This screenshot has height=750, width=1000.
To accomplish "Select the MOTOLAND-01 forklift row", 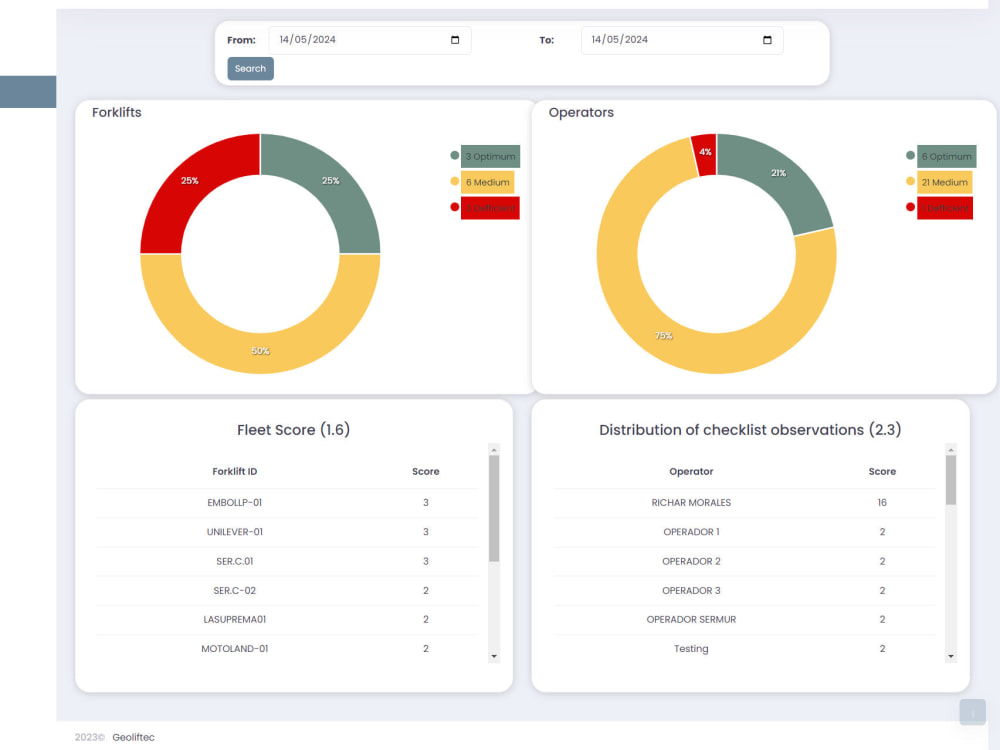I will coord(287,649).
